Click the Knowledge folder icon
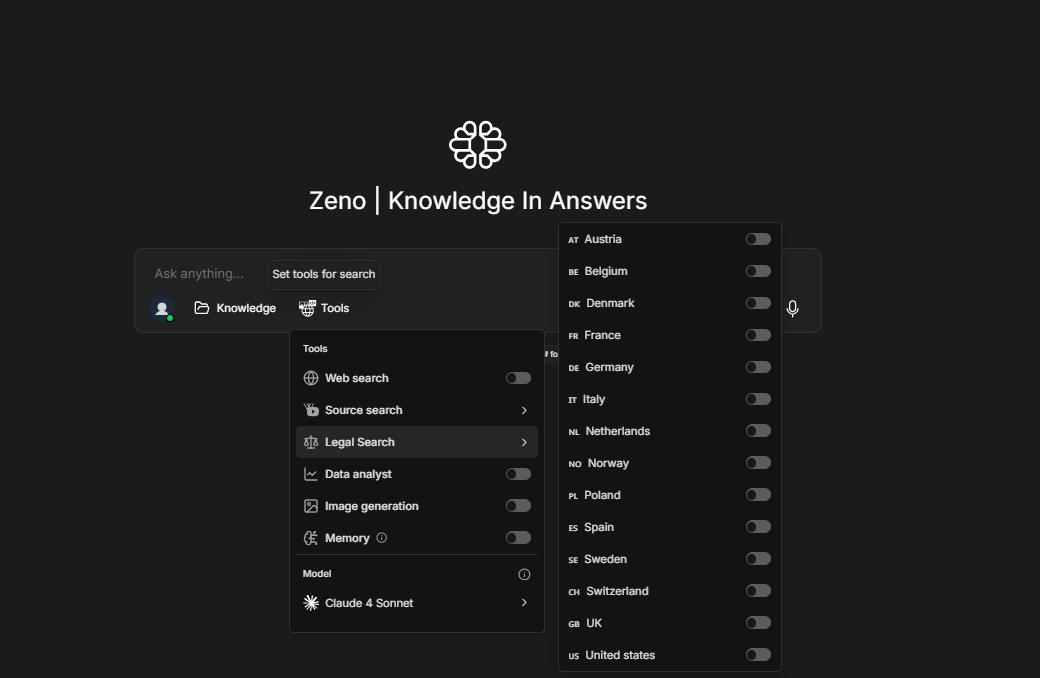The height and width of the screenshot is (678, 1040). tap(202, 308)
